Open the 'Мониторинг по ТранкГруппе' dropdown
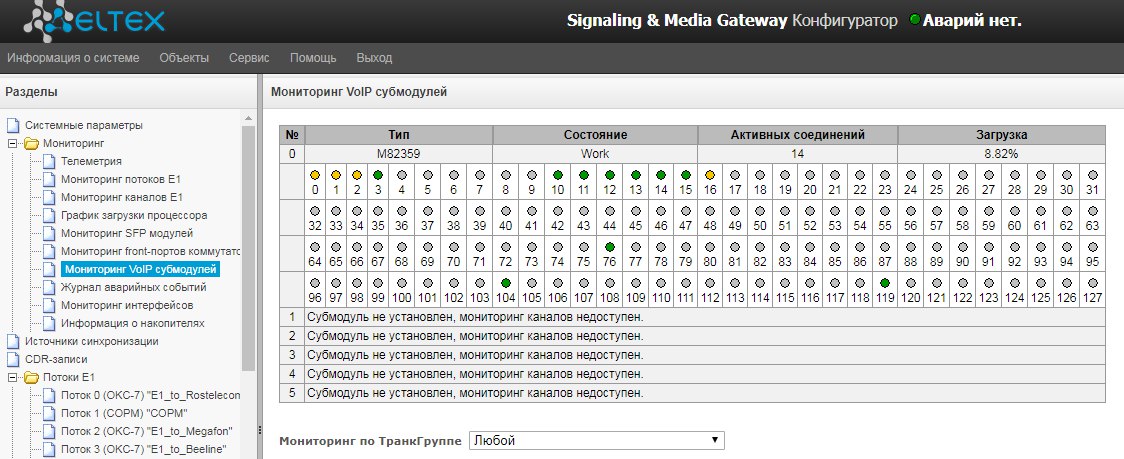The width and height of the screenshot is (1124, 459). point(597,440)
